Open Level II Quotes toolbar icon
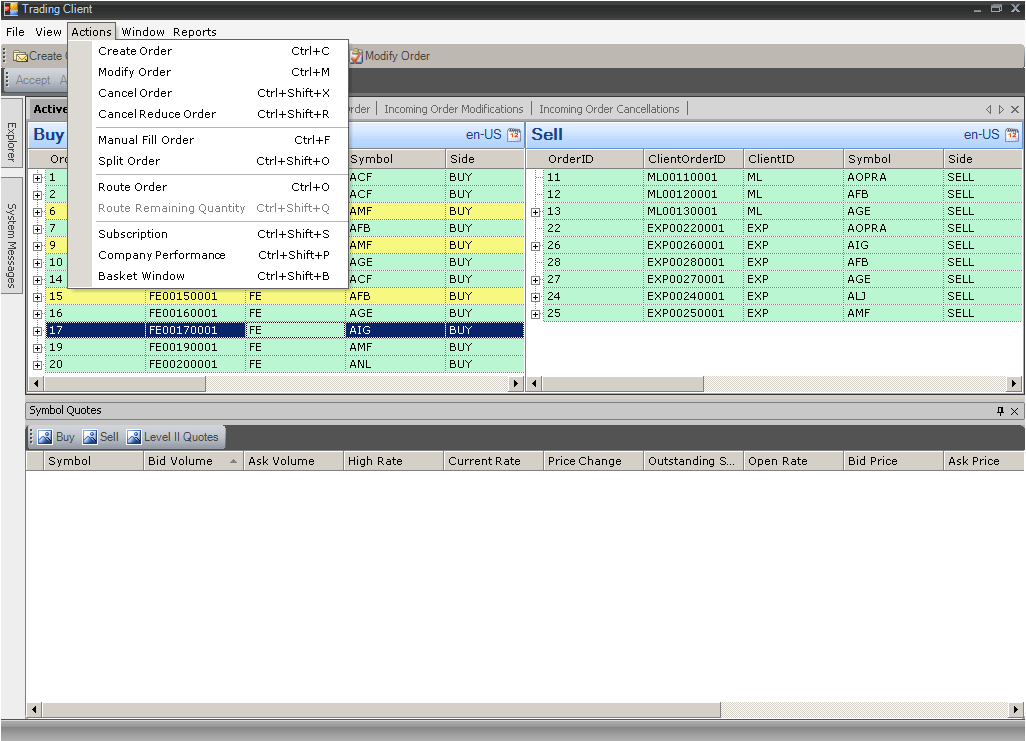Viewport: 1026px width, 741px height. coord(134,437)
